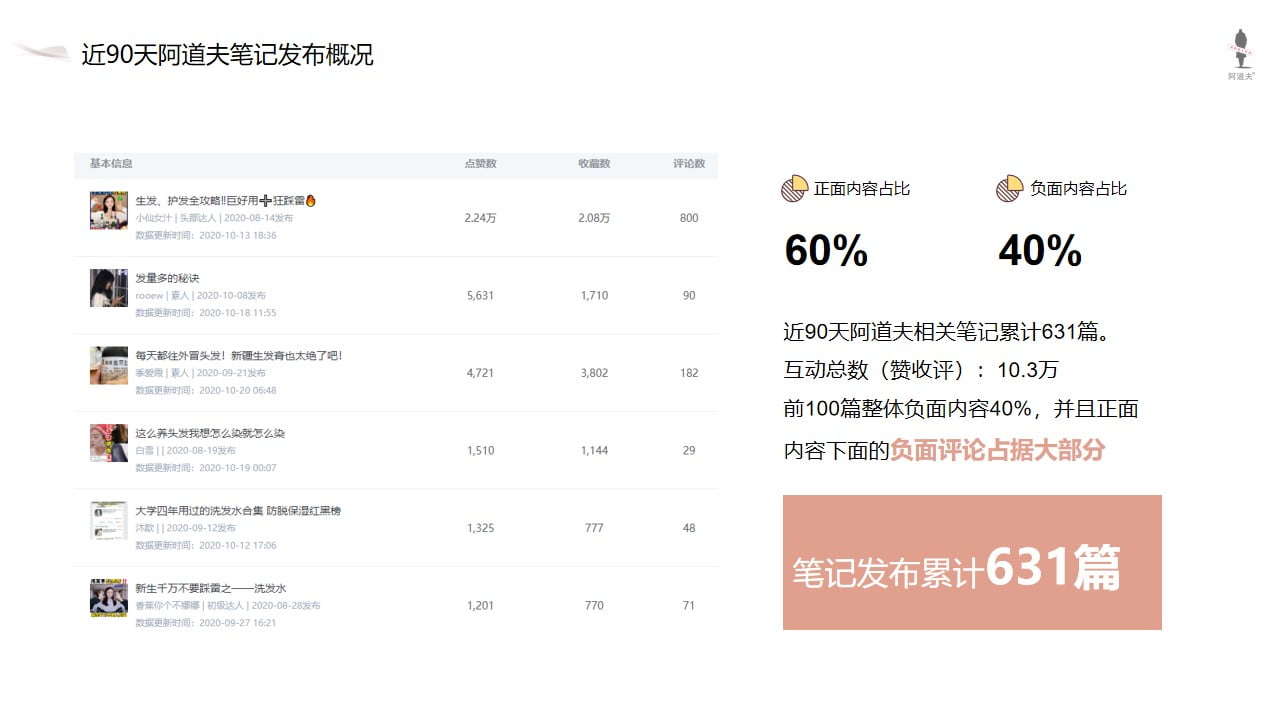The width and height of the screenshot is (1280, 720).
Task: Open note title 新生千万不要踩雷之——洗发水
Action: [211, 588]
